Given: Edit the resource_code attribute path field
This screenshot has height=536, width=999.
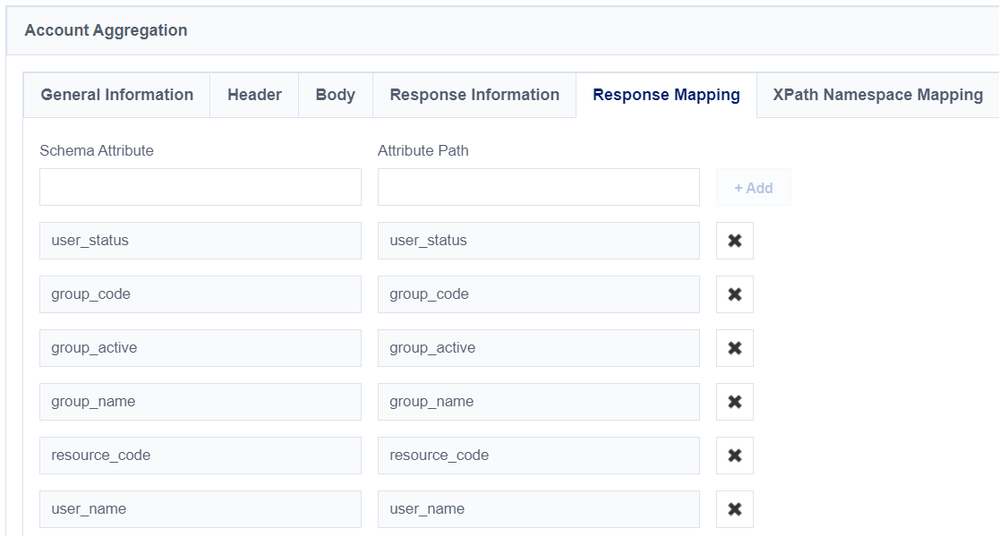Looking at the screenshot, I should (538, 456).
